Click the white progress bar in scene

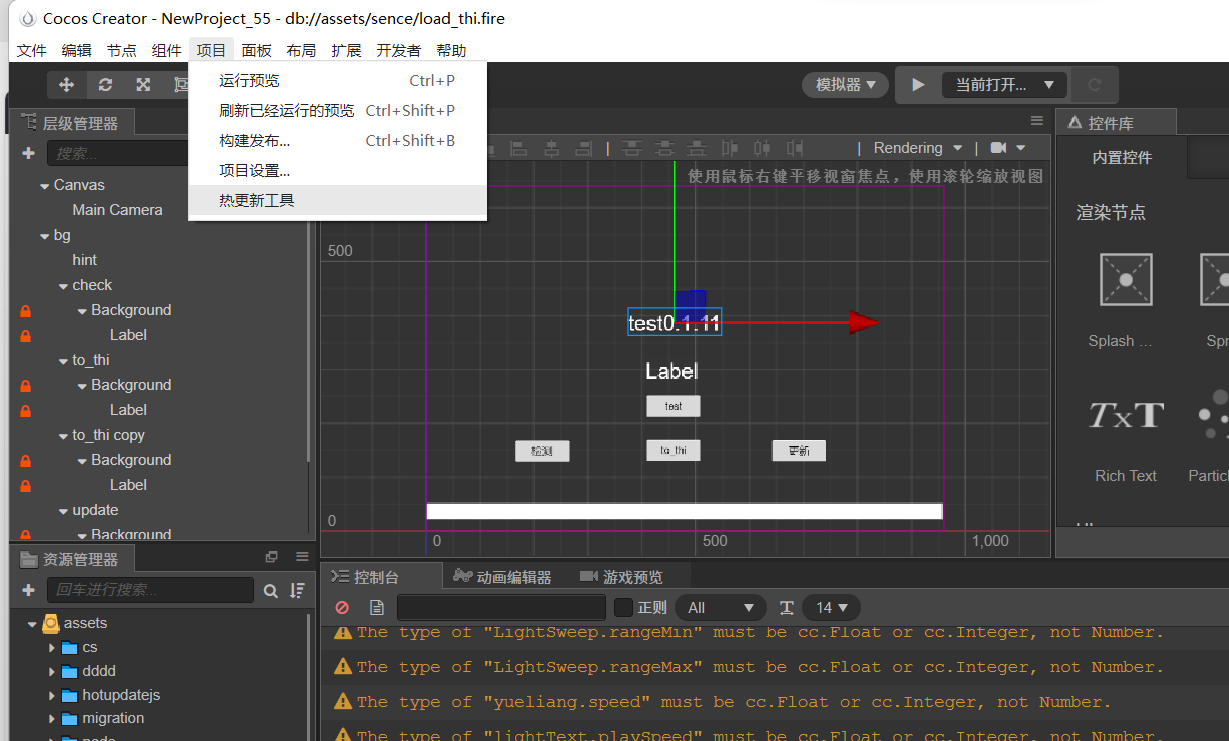coord(684,511)
